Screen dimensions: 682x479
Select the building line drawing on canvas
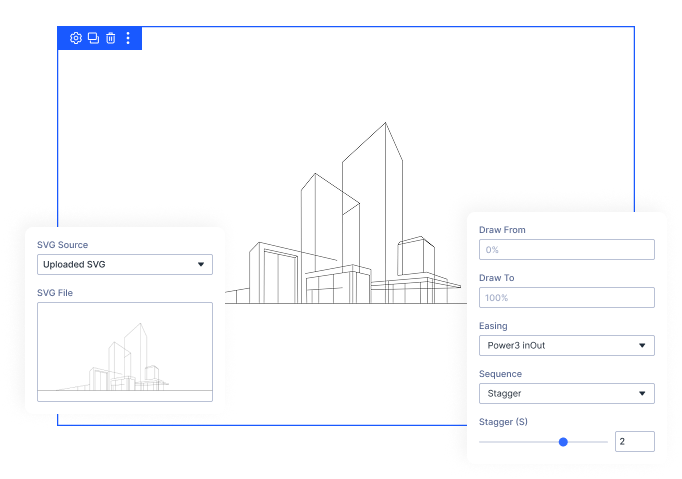(x=346, y=213)
